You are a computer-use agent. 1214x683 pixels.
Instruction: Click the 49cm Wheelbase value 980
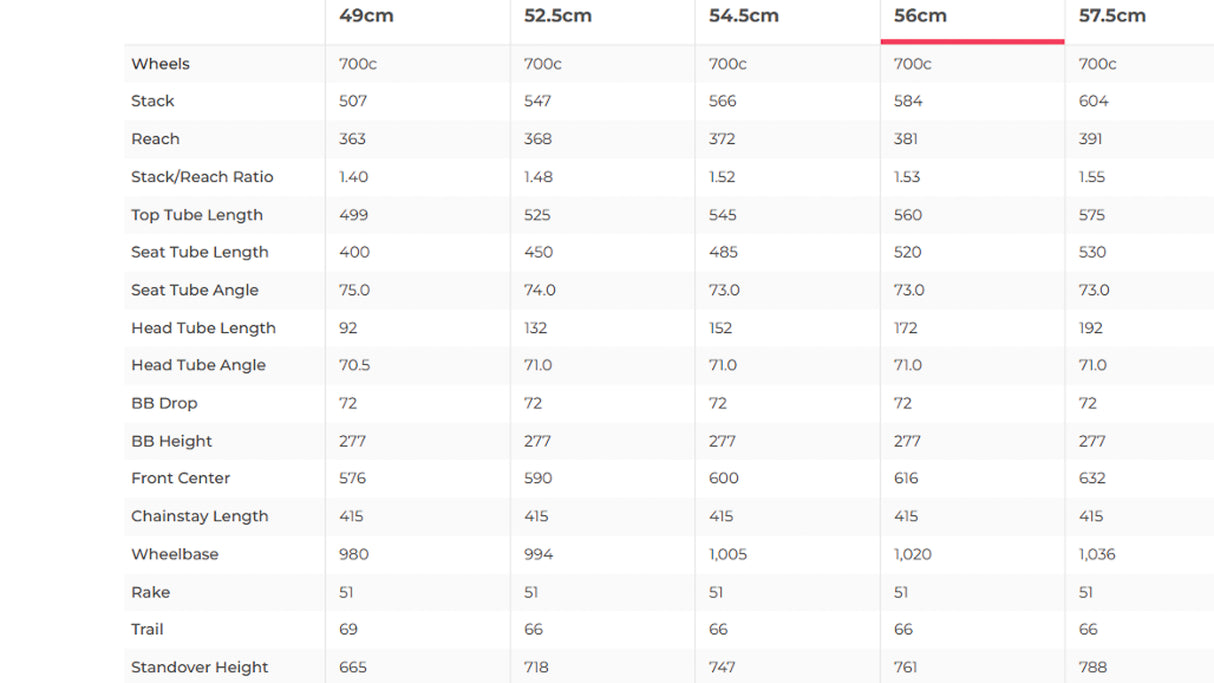[x=354, y=554]
